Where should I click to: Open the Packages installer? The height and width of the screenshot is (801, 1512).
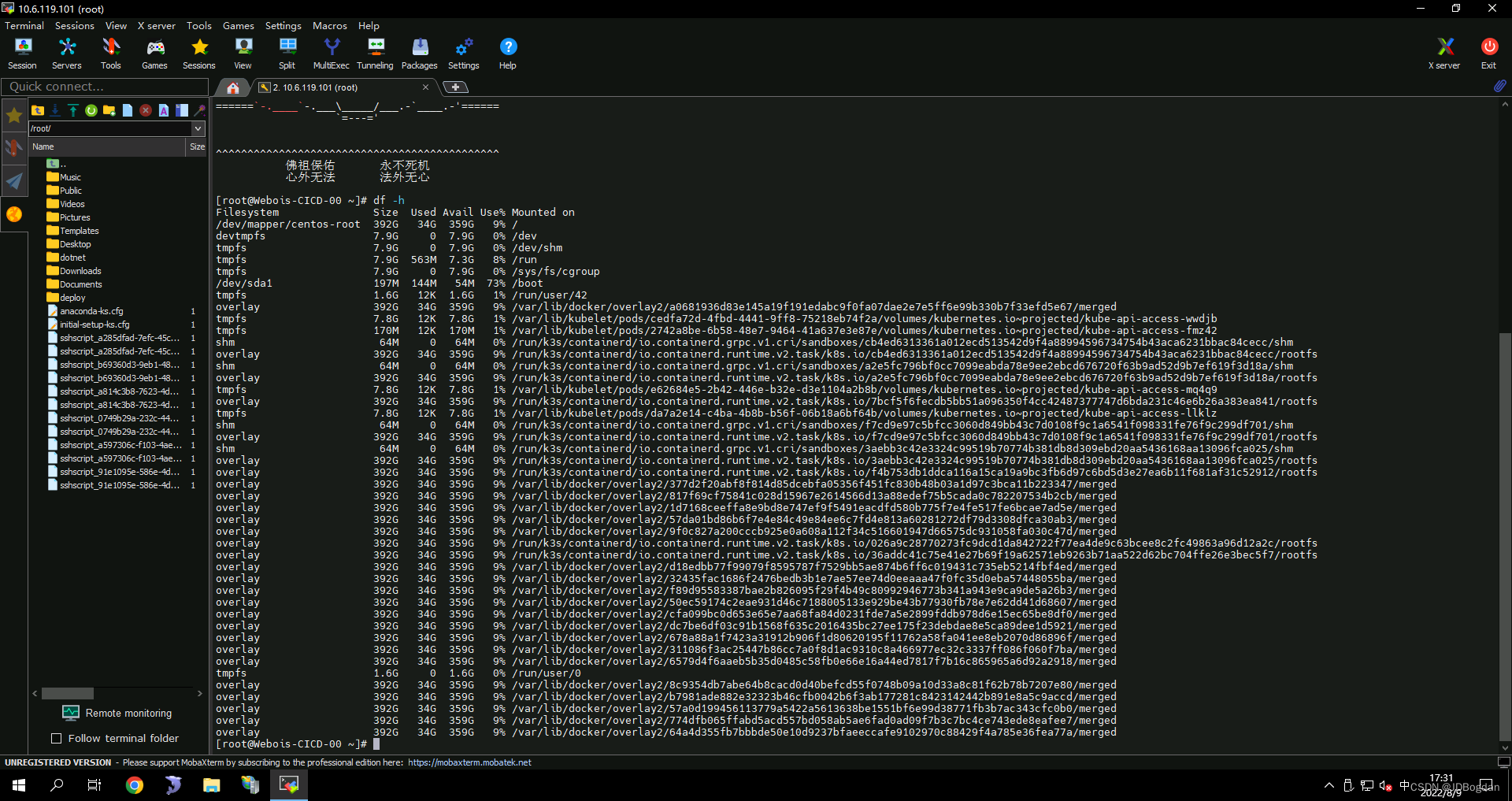419,53
